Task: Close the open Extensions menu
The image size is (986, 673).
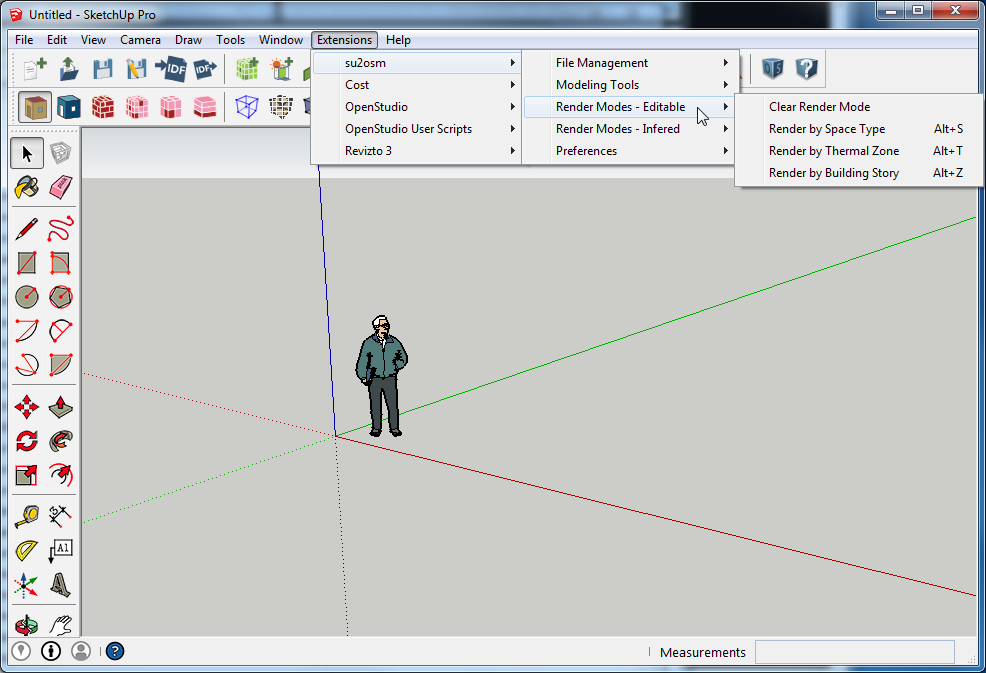Action: (344, 40)
